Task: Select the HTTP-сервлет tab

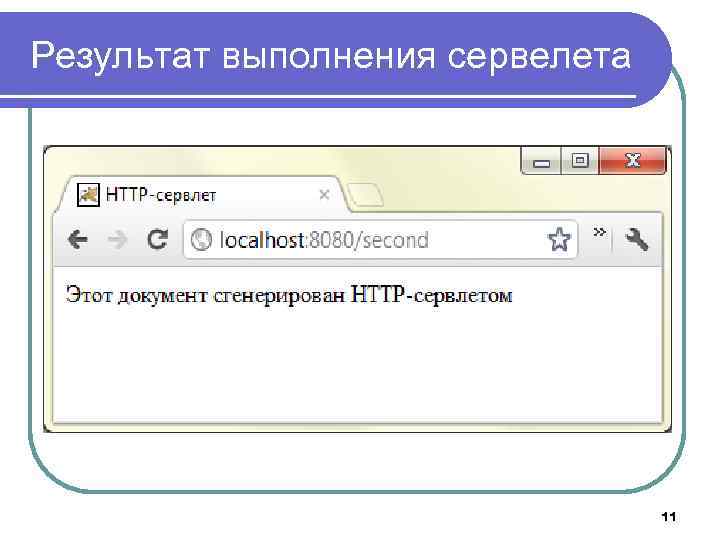Action: point(202,195)
